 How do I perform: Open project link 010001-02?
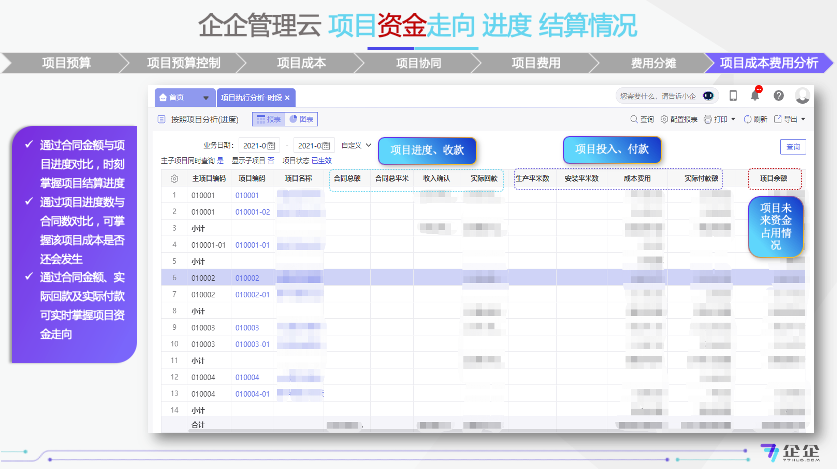(253, 212)
